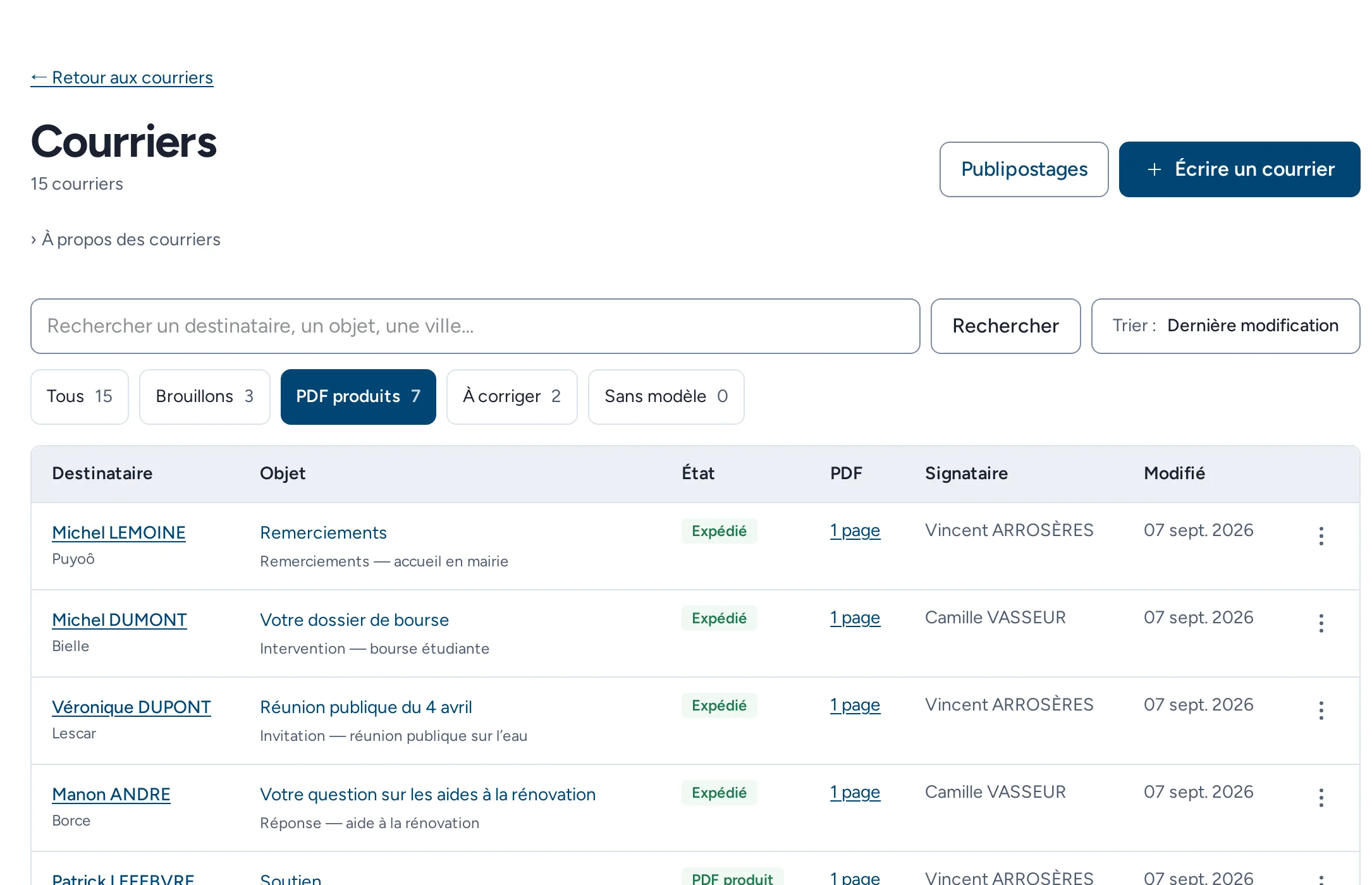Click the Destinataire column header
The width and height of the screenshot is (1372, 885).
tap(102, 473)
